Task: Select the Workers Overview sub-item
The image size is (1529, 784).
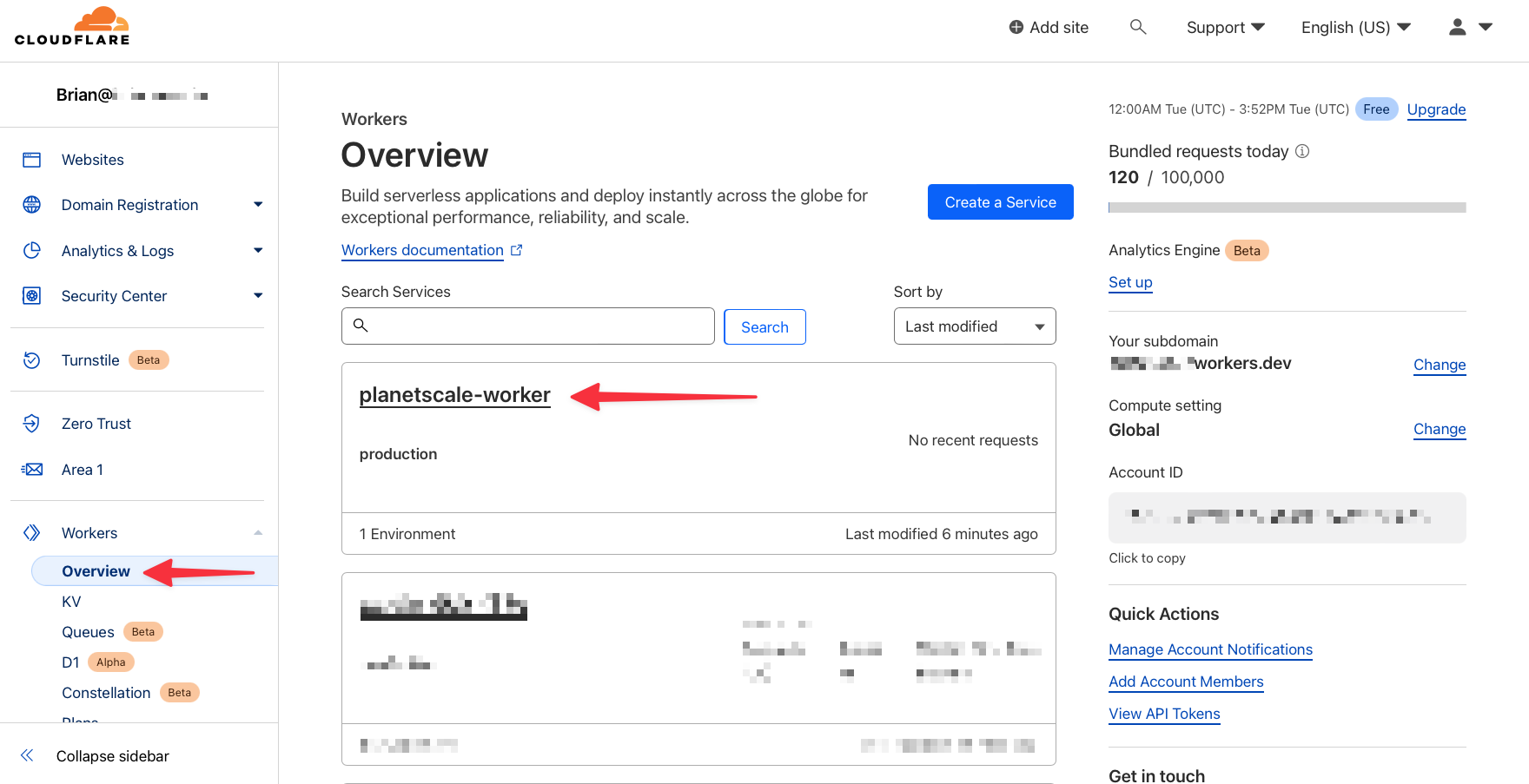Action: pos(96,571)
